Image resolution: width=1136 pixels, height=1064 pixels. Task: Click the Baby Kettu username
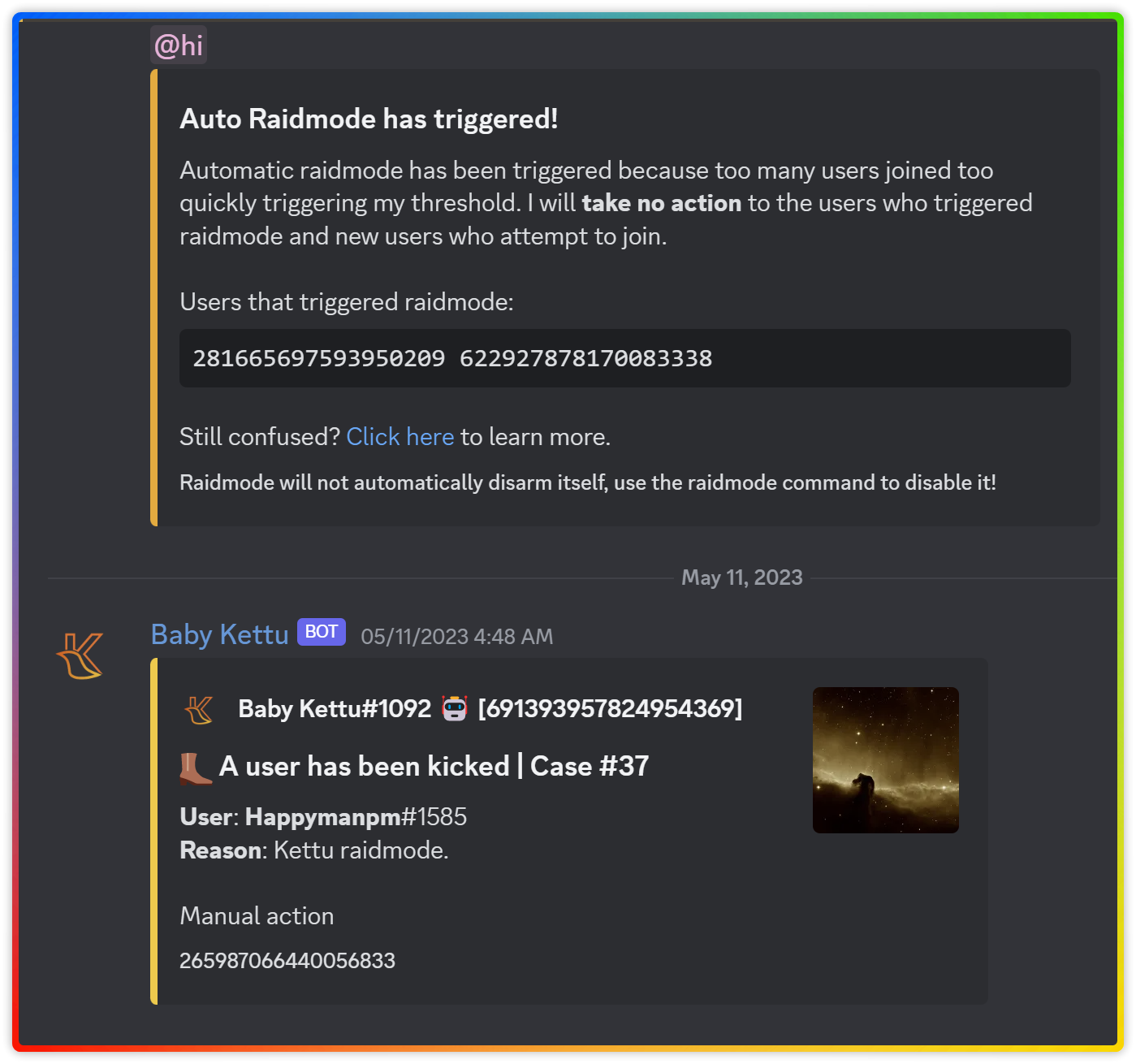tap(218, 634)
